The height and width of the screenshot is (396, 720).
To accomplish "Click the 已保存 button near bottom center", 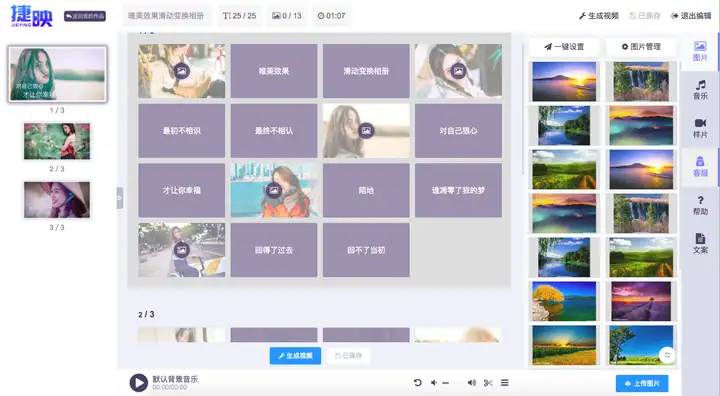I will [x=349, y=356].
